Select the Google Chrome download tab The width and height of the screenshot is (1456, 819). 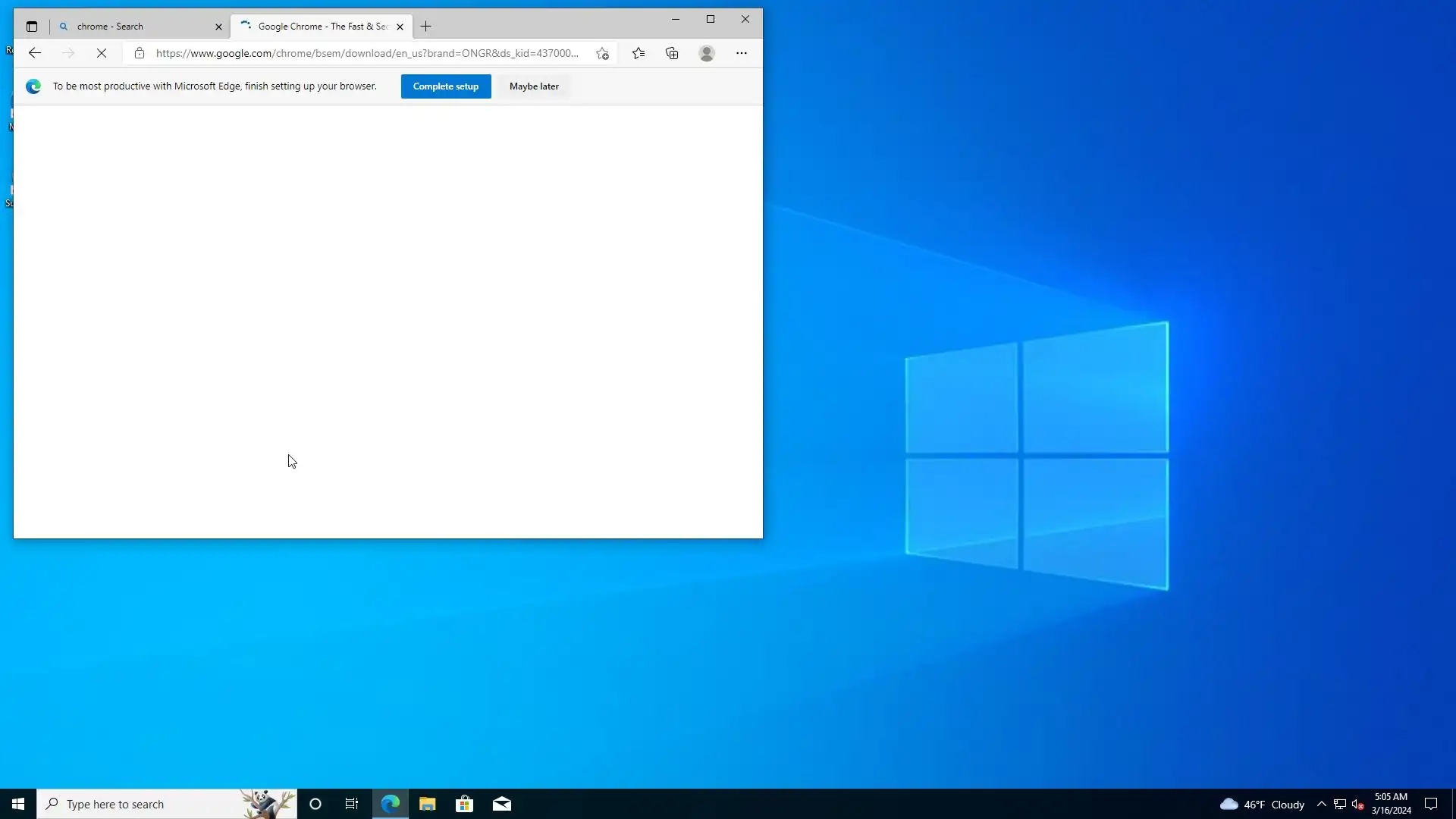tap(318, 27)
